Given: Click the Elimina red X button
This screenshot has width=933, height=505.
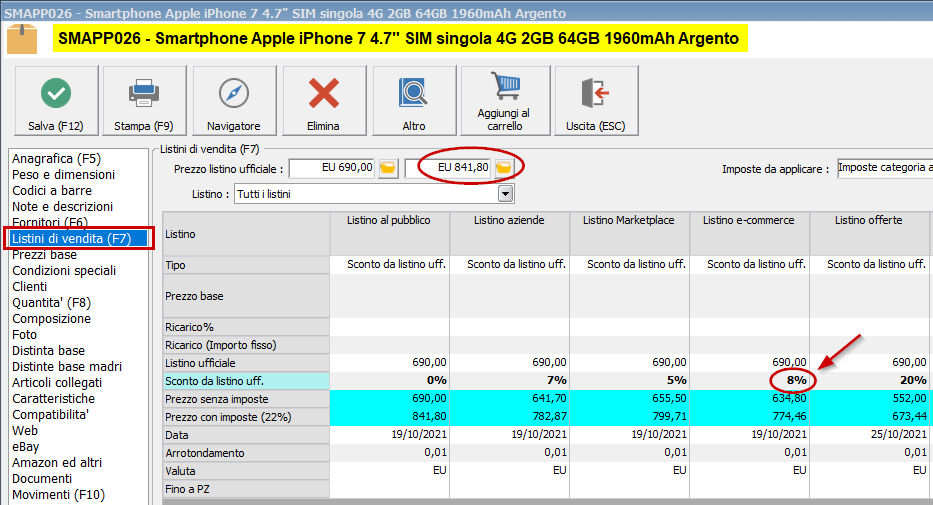Looking at the screenshot, I should coord(324,101).
